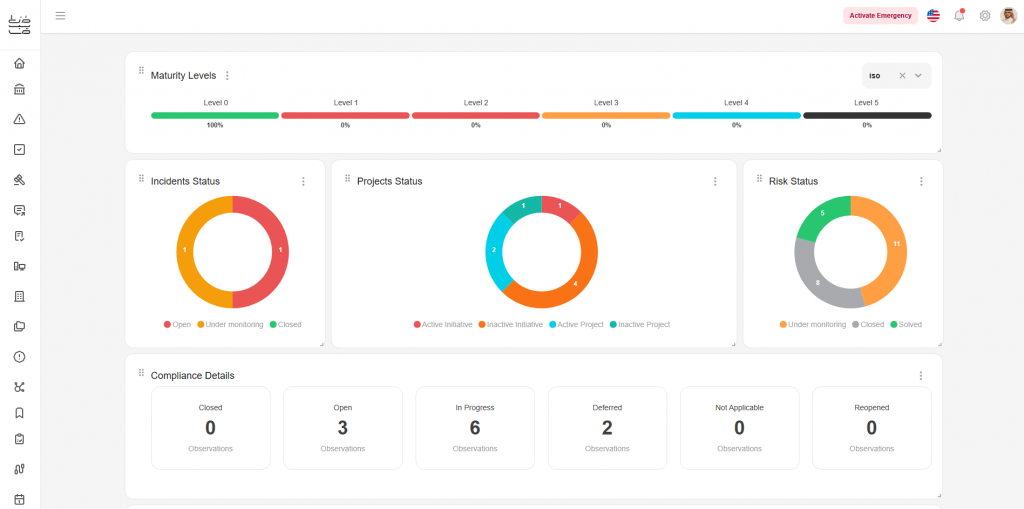This screenshot has height=509, width=1024.
Task: Open the Projects Status three-dot menu
Action: click(x=715, y=182)
